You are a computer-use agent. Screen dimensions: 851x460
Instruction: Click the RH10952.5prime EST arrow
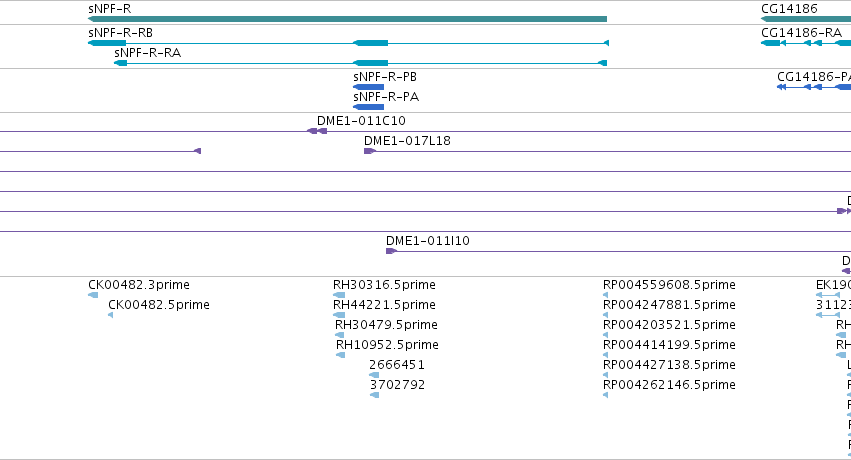pos(341,355)
